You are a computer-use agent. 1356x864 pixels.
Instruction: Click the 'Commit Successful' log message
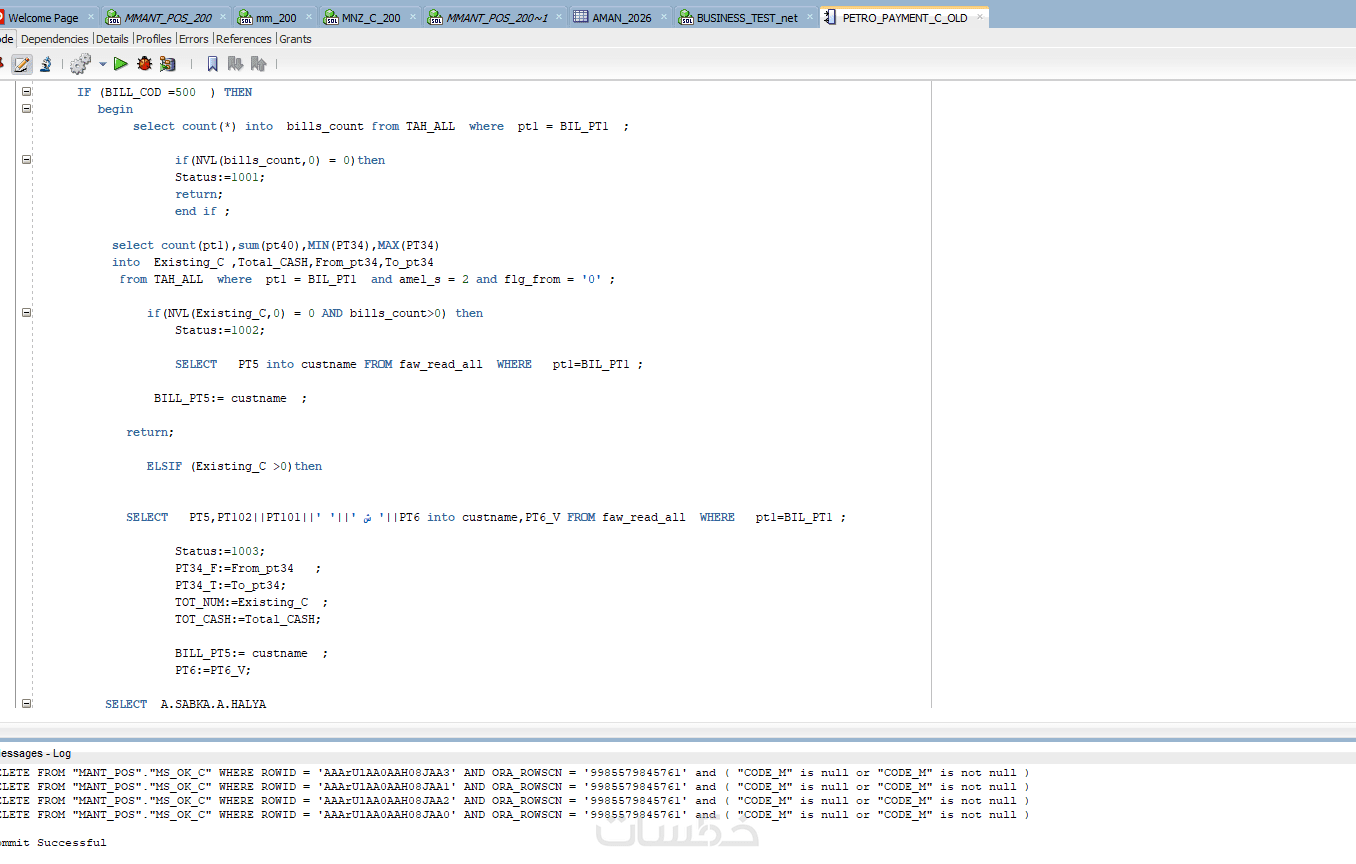[x=53, y=842]
